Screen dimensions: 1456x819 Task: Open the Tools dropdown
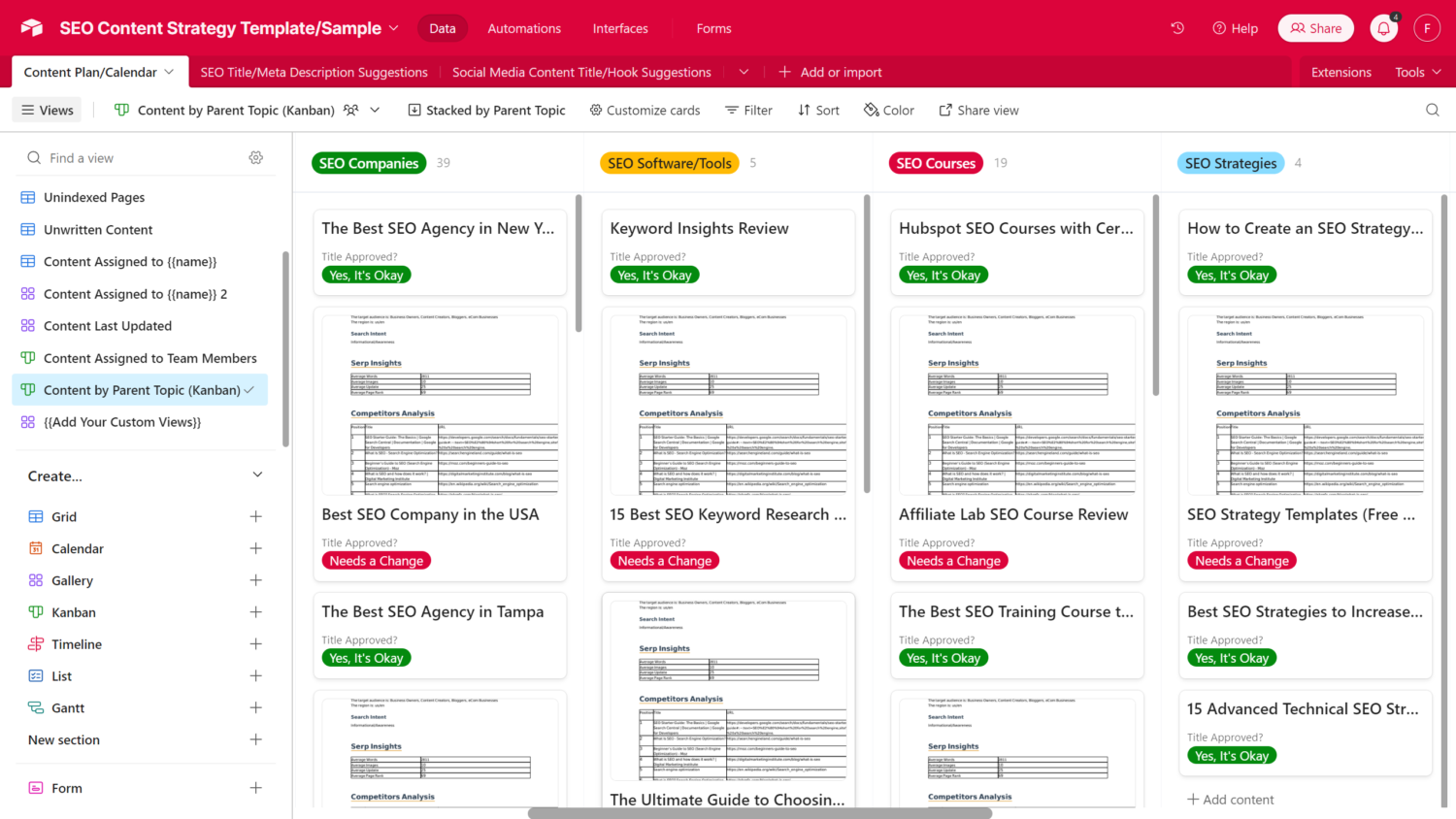[x=1417, y=73]
